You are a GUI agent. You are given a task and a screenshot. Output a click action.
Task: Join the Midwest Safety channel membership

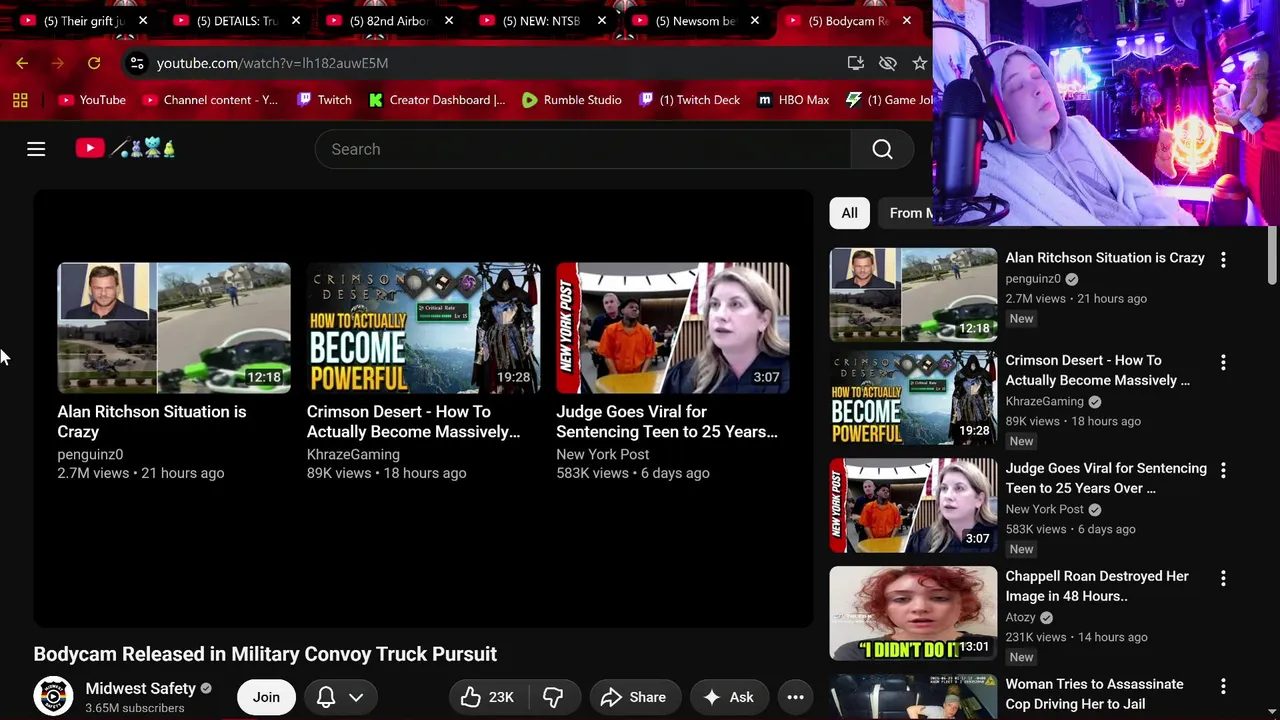pyautogui.click(x=266, y=697)
